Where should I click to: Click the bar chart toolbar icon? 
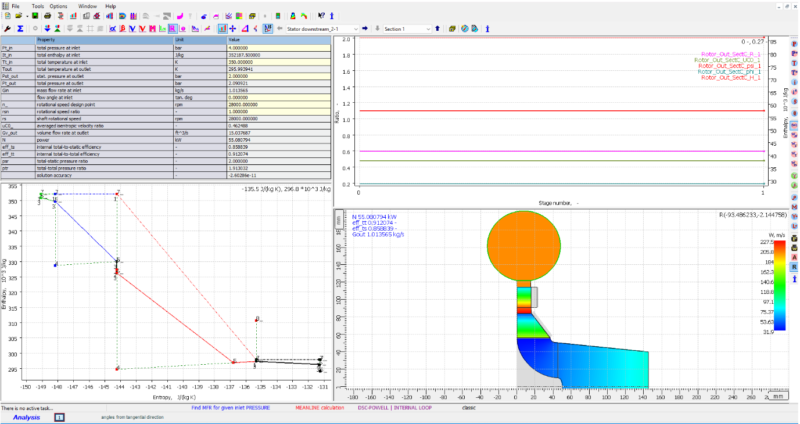pyautogui.click(x=73, y=16)
